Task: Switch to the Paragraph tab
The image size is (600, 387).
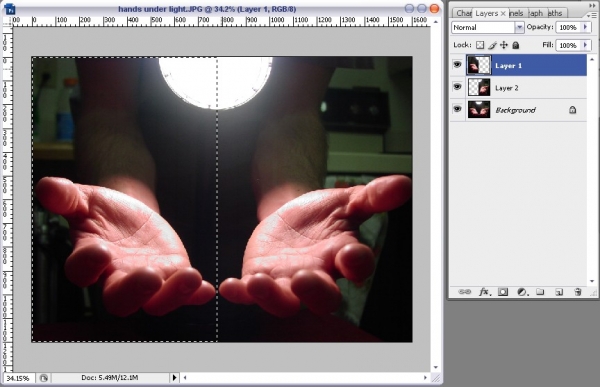Action: (536, 13)
